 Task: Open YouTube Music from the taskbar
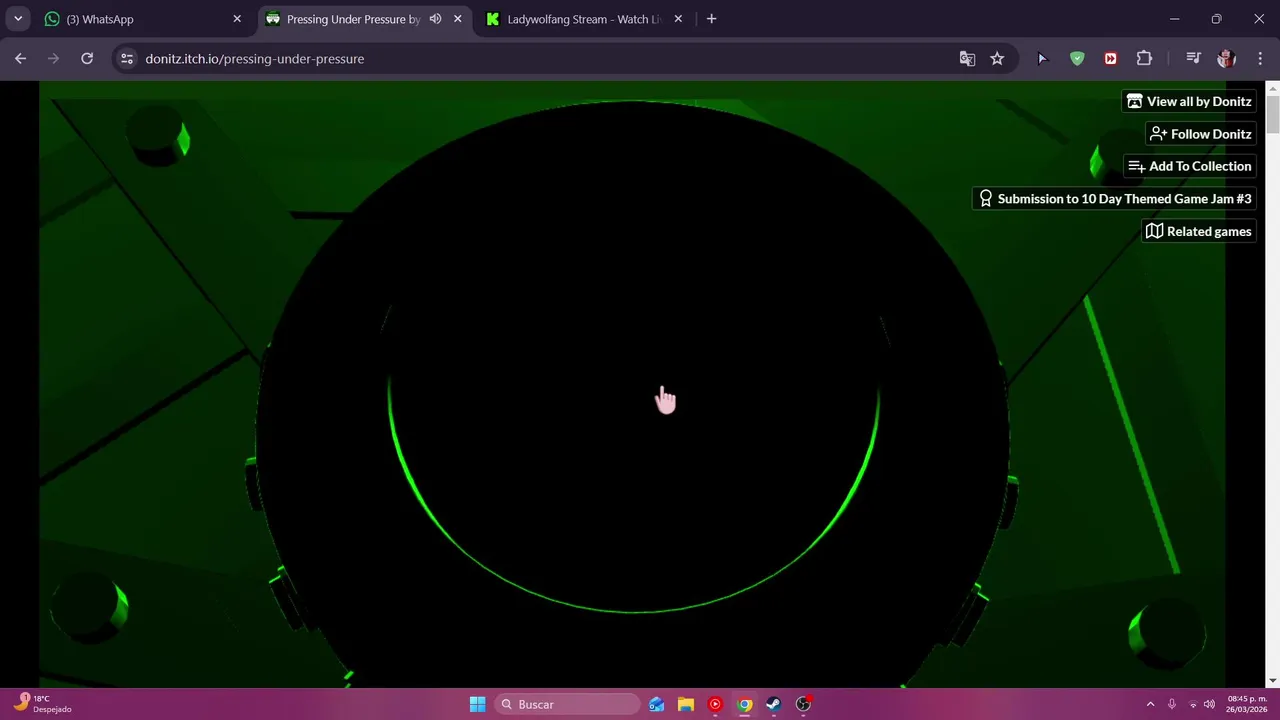point(715,704)
